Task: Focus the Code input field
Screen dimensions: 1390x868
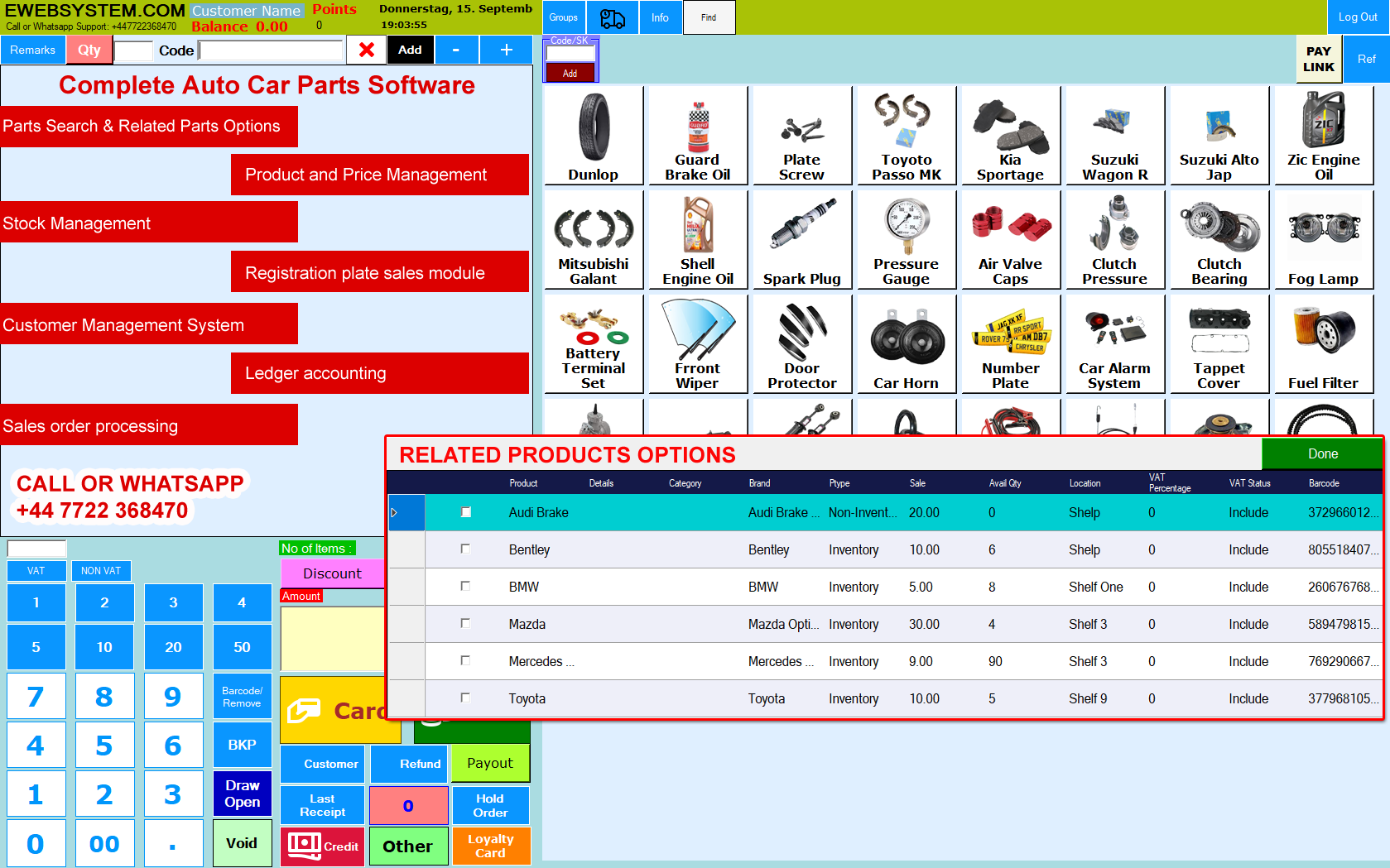Action: click(x=271, y=50)
